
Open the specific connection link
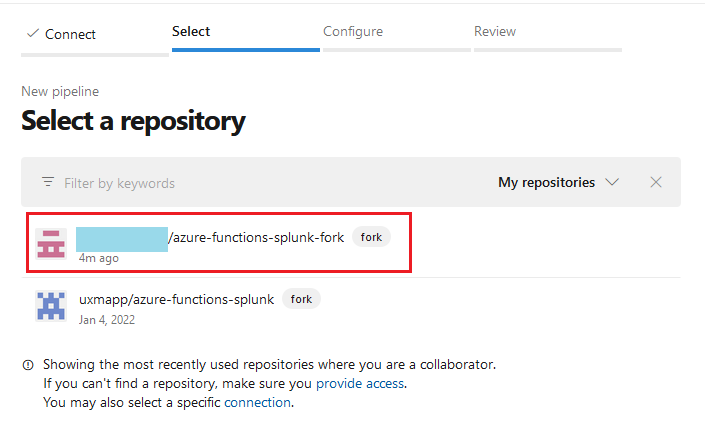[x=257, y=402]
